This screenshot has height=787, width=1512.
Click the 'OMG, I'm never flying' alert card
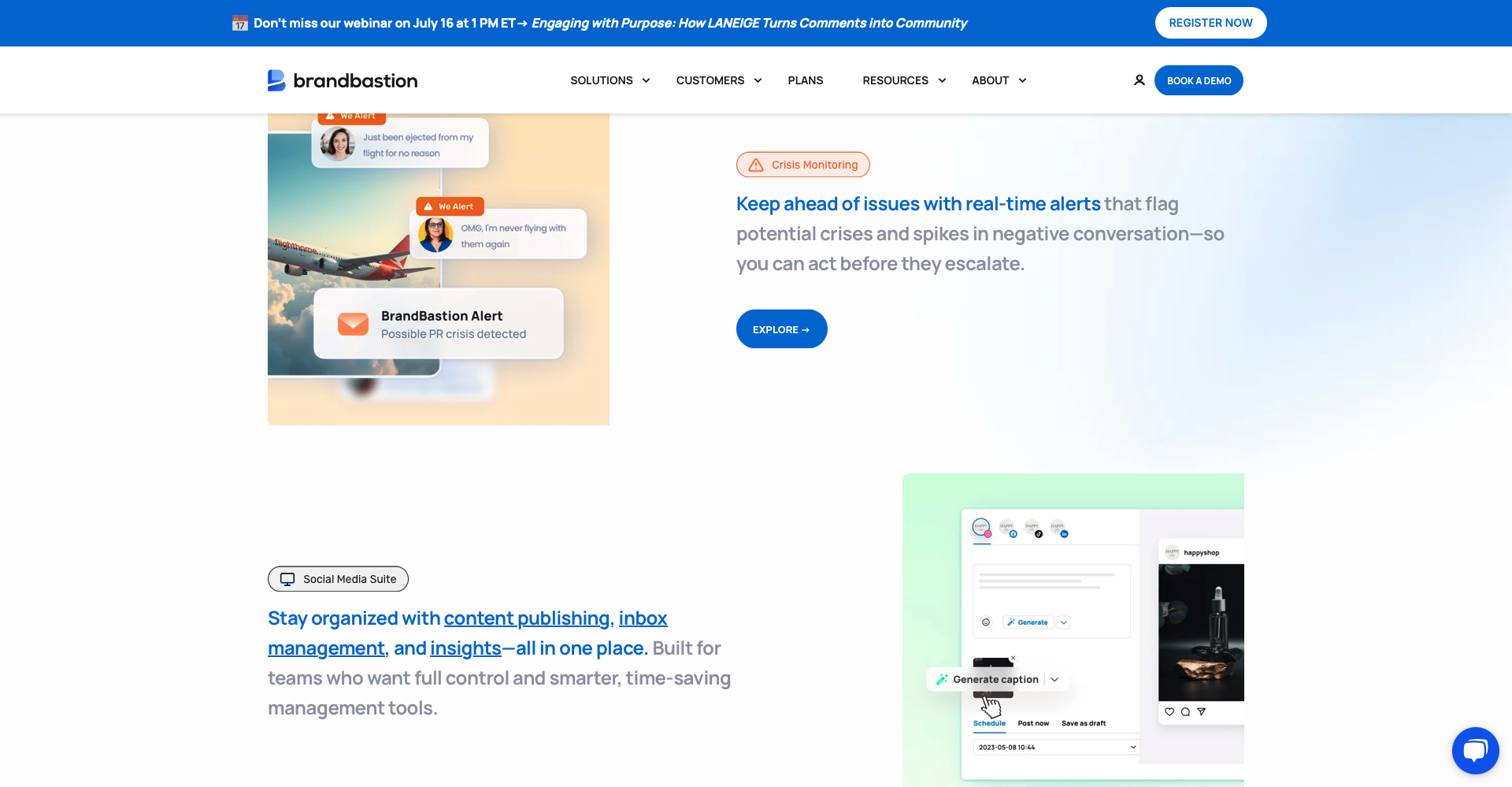(498, 234)
